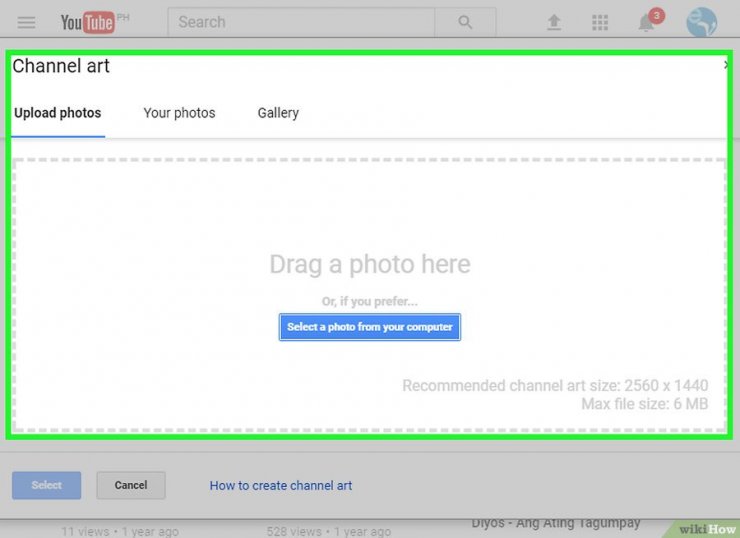The width and height of the screenshot is (740, 538).
Task: Switch to the Your photos tab
Action: [179, 113]
